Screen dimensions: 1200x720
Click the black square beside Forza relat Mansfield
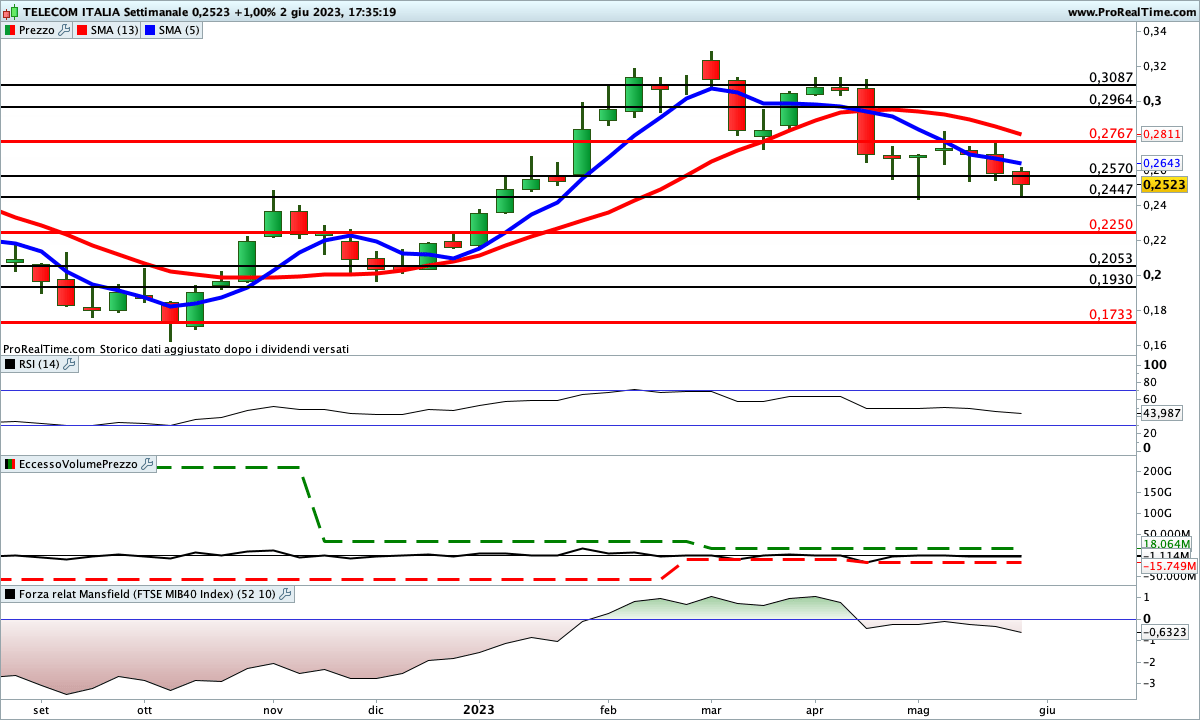[x=10, y=594]
